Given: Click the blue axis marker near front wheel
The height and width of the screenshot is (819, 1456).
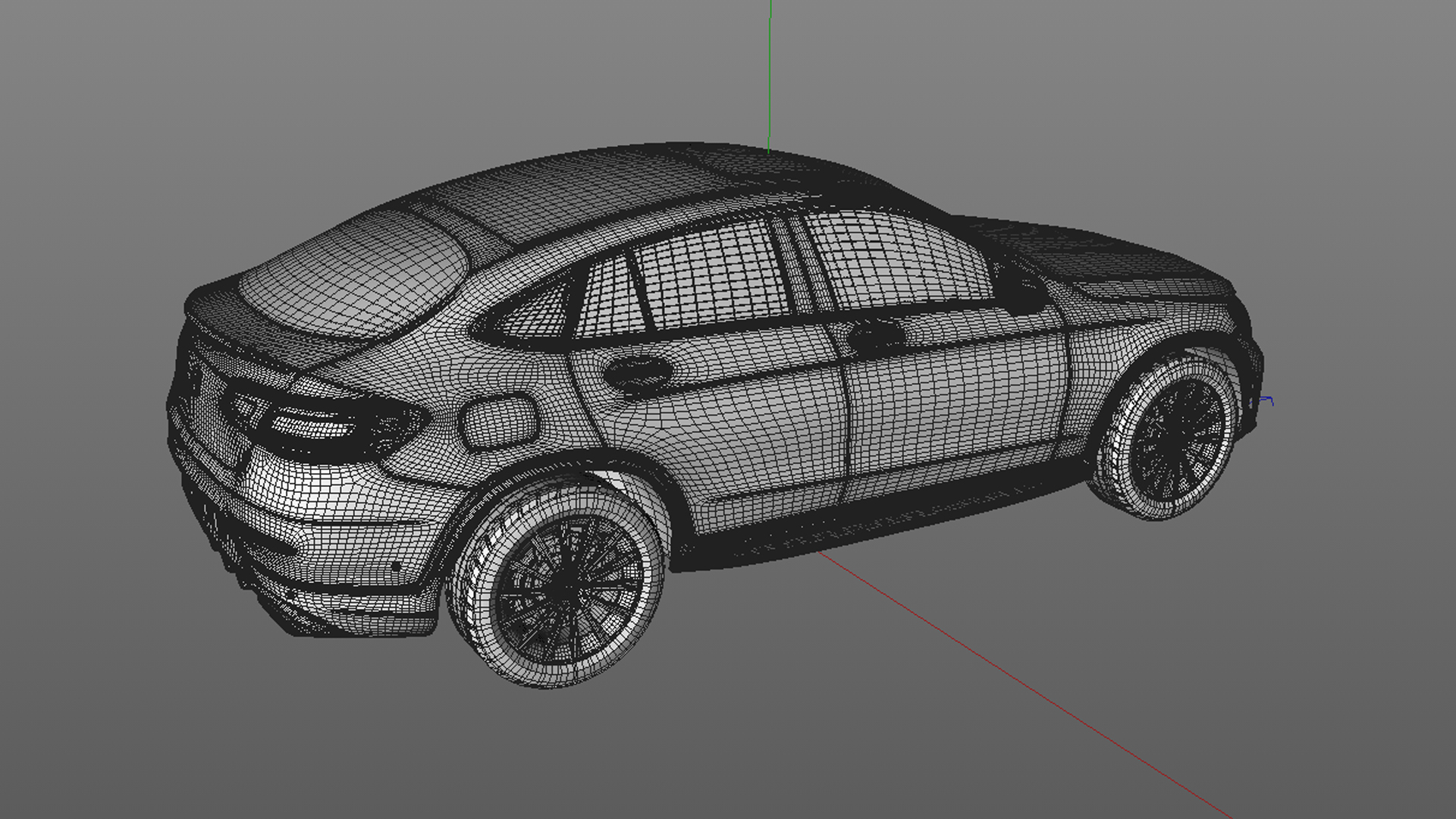Looking at the screenshot, I should pyautogui.click(x=1267, y=400).
